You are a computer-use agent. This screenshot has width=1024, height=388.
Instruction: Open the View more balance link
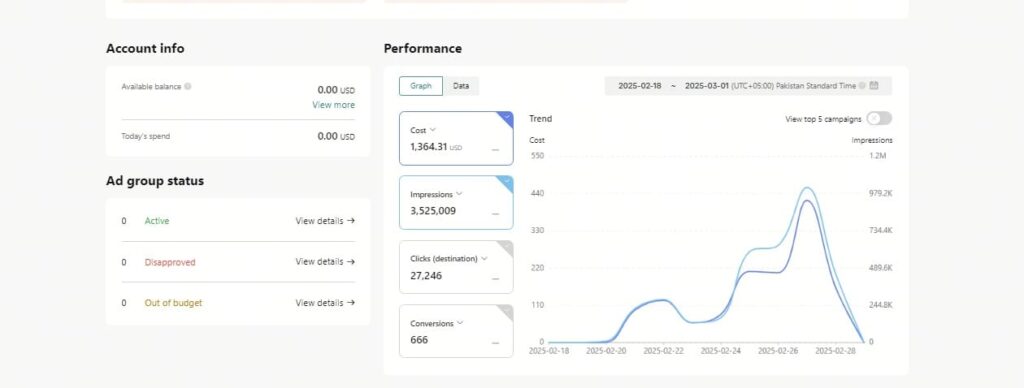point(334,105)
